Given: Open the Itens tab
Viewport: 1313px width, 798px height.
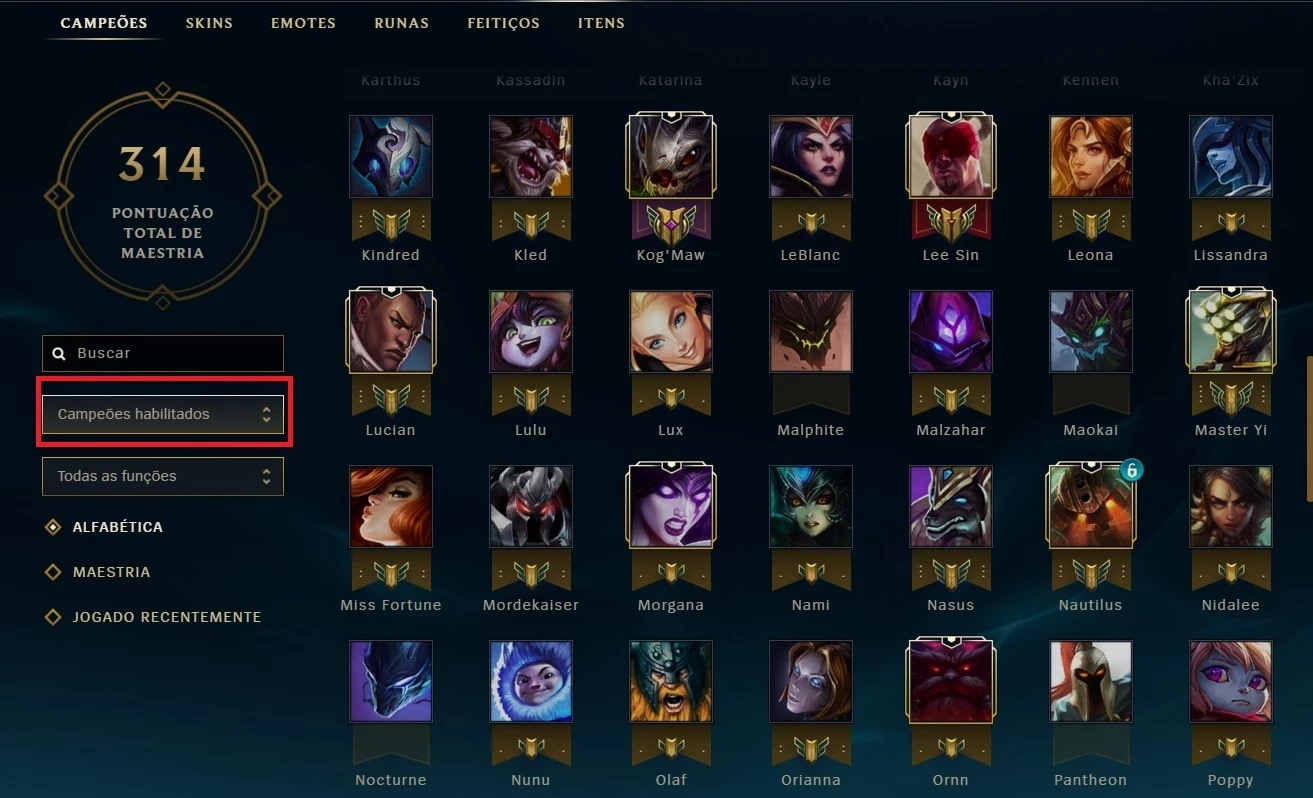Looking at the screenshot, I should [x=601, y=23].
